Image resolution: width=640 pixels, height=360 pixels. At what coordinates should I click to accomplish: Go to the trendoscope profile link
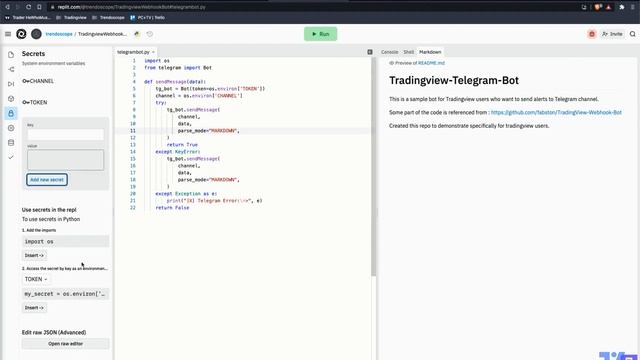59,34
